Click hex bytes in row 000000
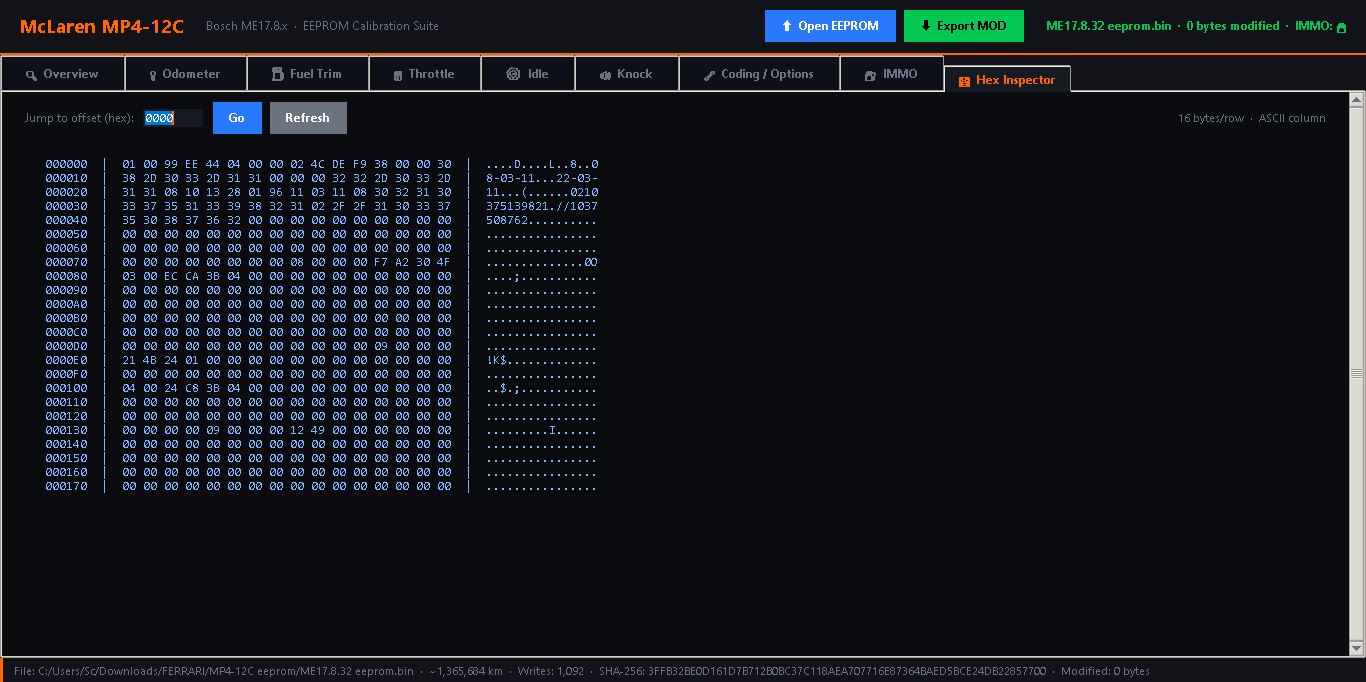Image resolution: width=1366 pixels, height=682 pixels. pyautogui.click(x=287, y=164)
